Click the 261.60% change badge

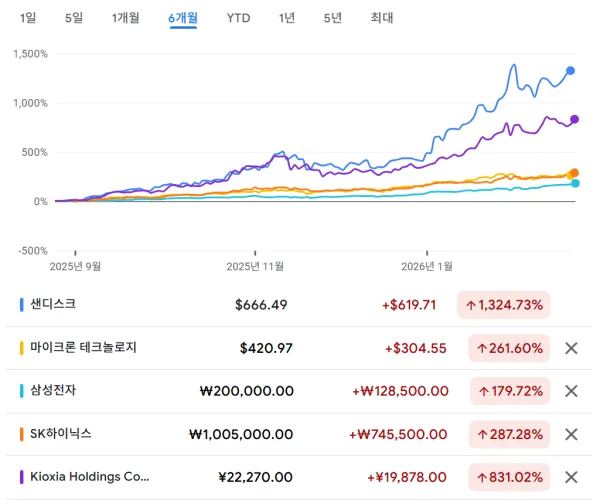(509, 348)
